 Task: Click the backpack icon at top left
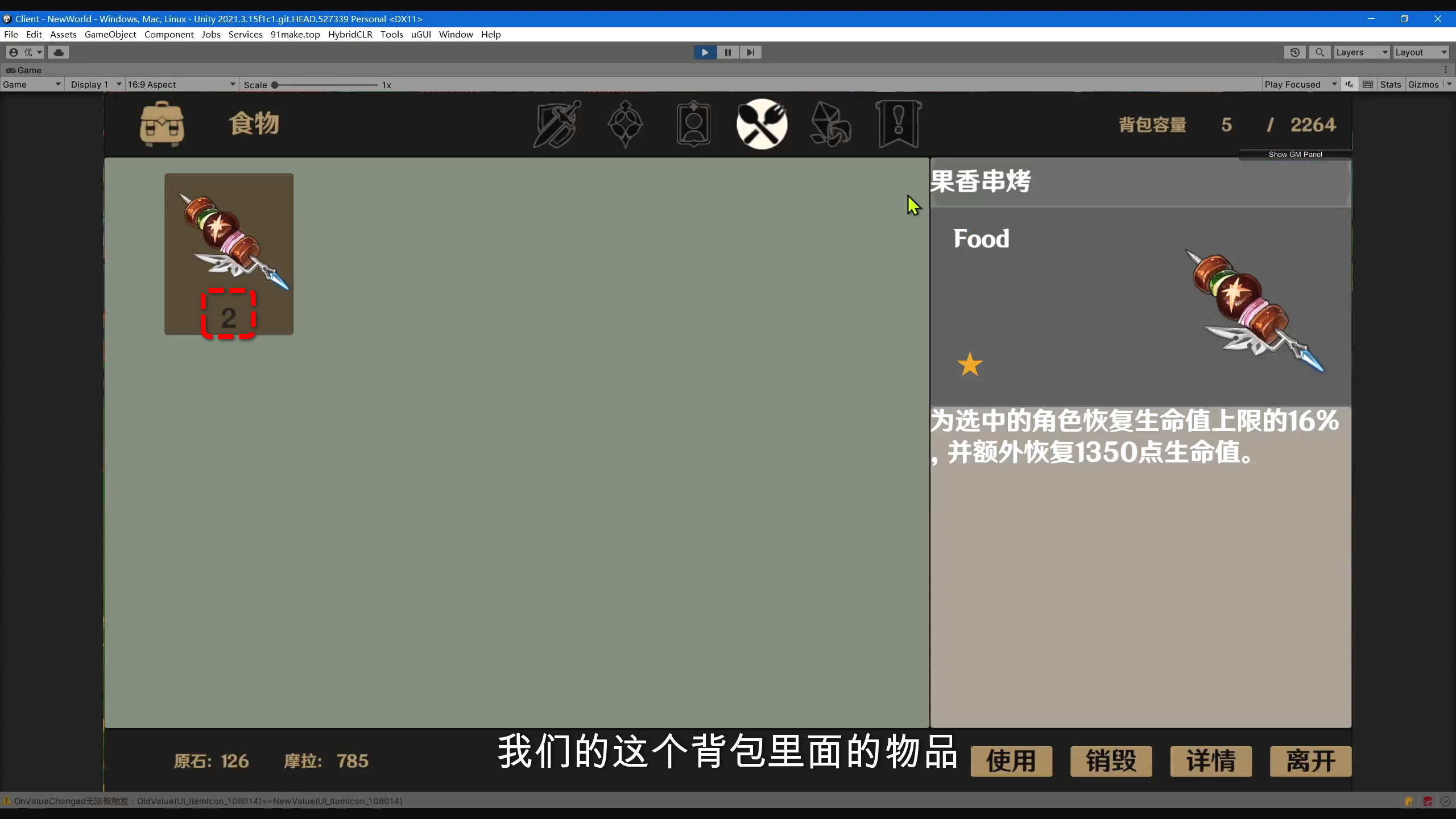tap(162, 125)
